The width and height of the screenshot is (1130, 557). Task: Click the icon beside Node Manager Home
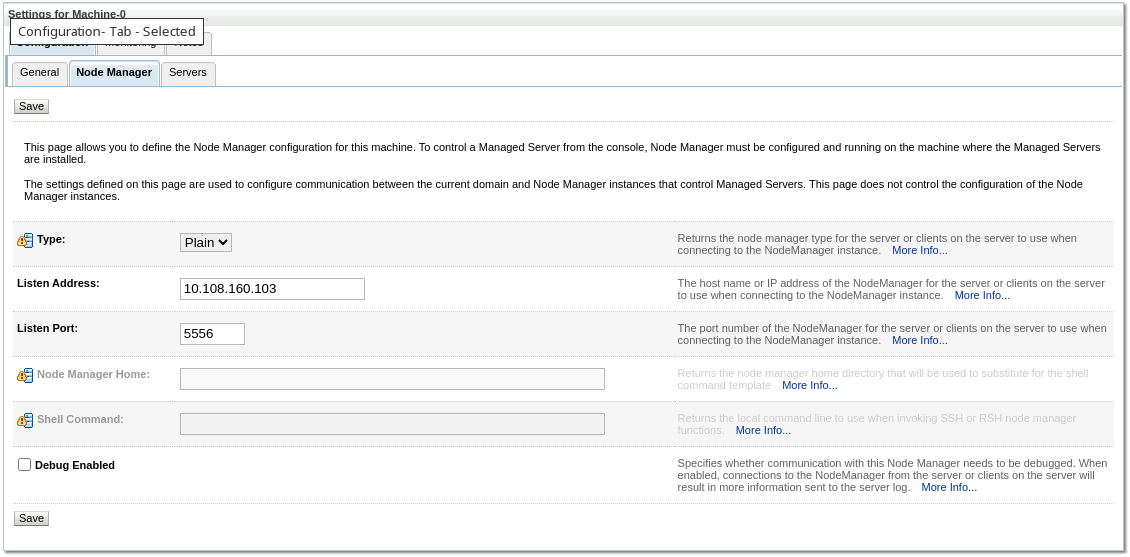click(25, 375)
